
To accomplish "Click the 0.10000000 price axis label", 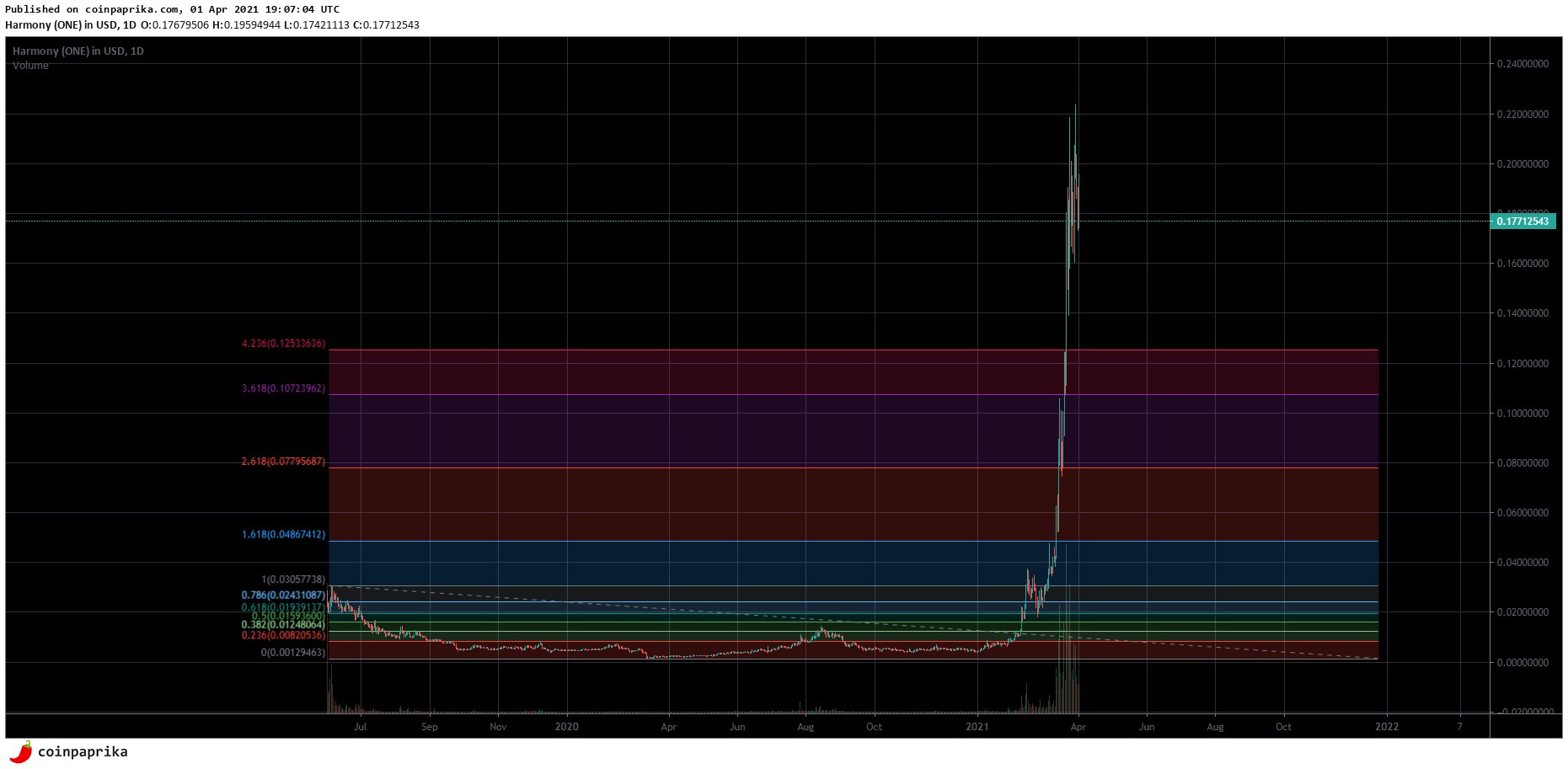I will [x=1523, y=414].
